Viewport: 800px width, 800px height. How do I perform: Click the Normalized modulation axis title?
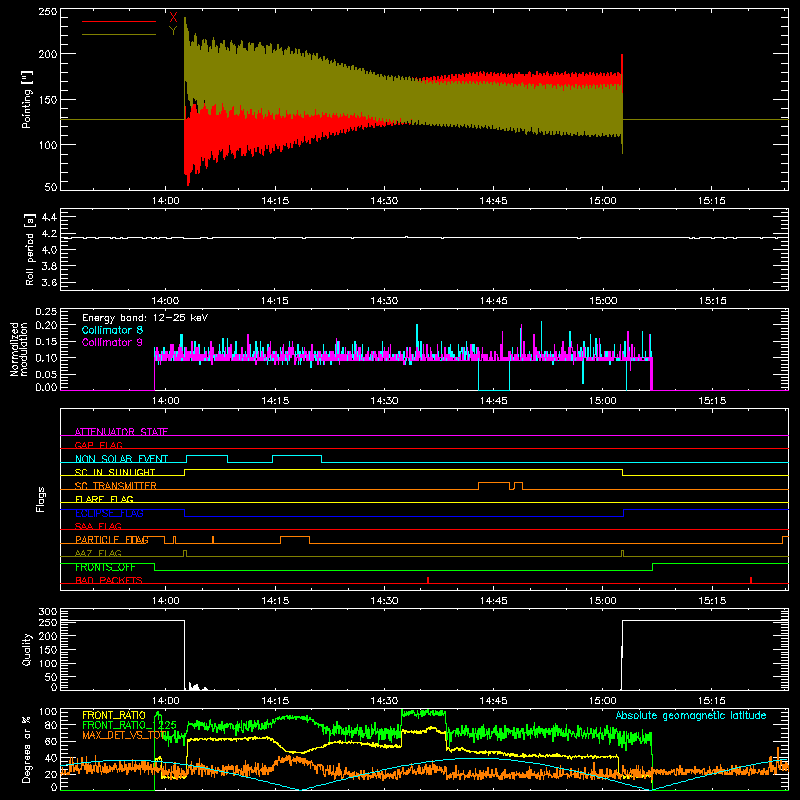(x=19, y=349)
